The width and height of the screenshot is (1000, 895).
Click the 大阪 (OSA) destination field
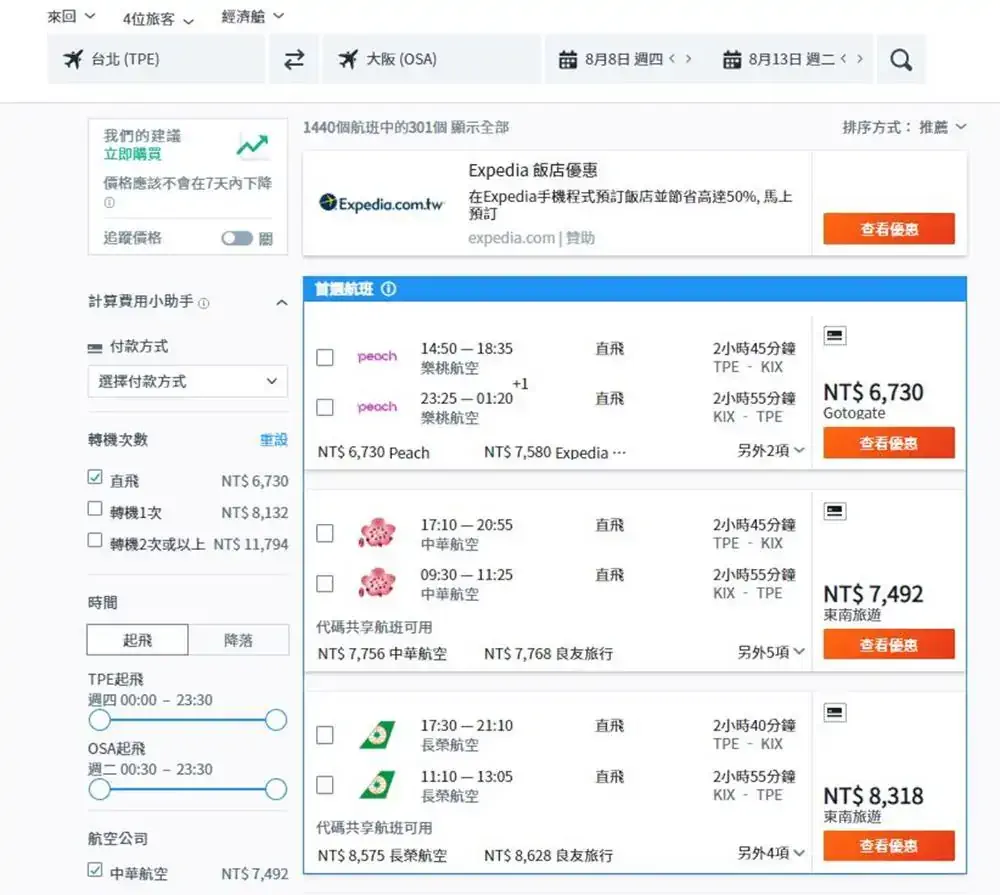click(x=431, y=59)
